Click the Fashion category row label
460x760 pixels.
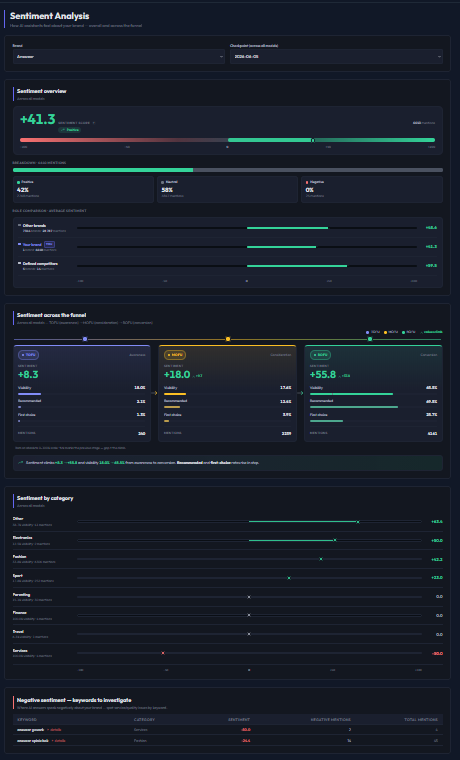(x=19, y=556)
